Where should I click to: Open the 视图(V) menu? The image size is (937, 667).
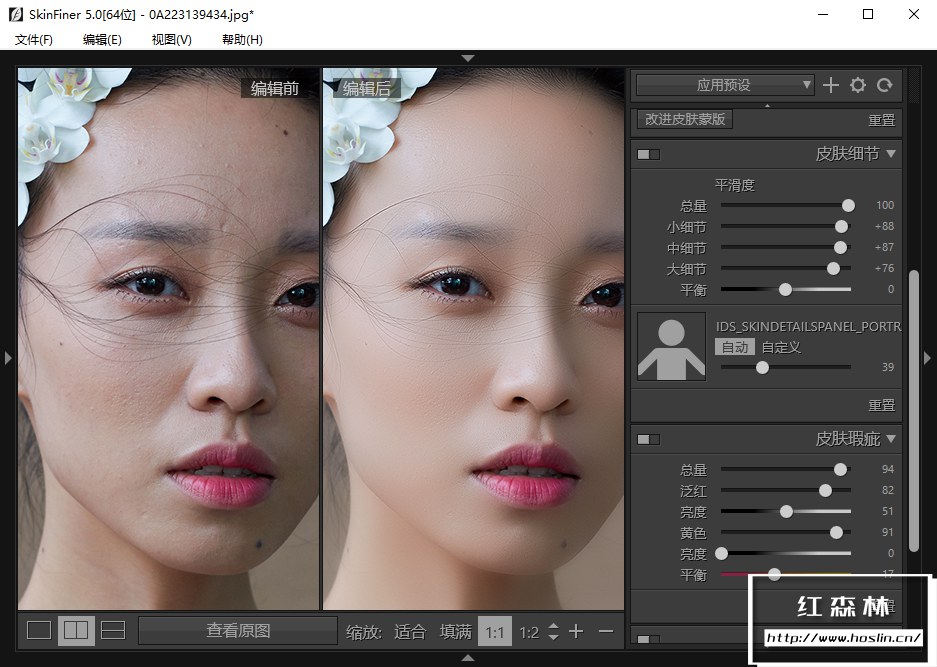click(171, 39)
